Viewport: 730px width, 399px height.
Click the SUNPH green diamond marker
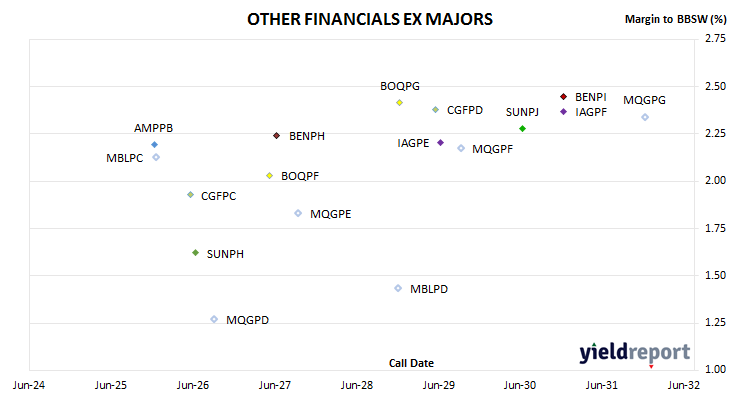tap(196, 253)
